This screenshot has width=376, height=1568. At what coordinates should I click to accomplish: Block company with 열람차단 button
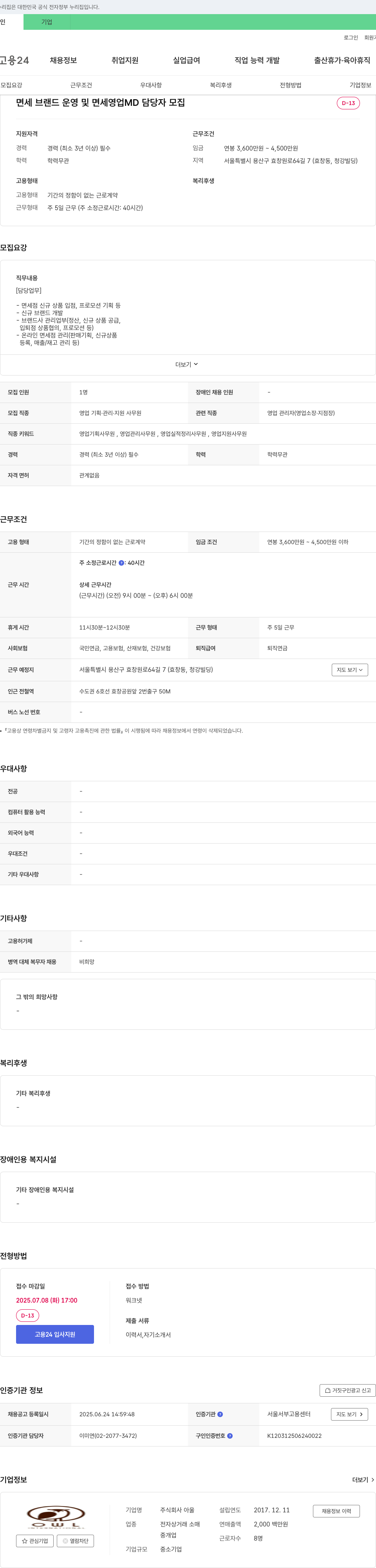(x=76, y=1541)
